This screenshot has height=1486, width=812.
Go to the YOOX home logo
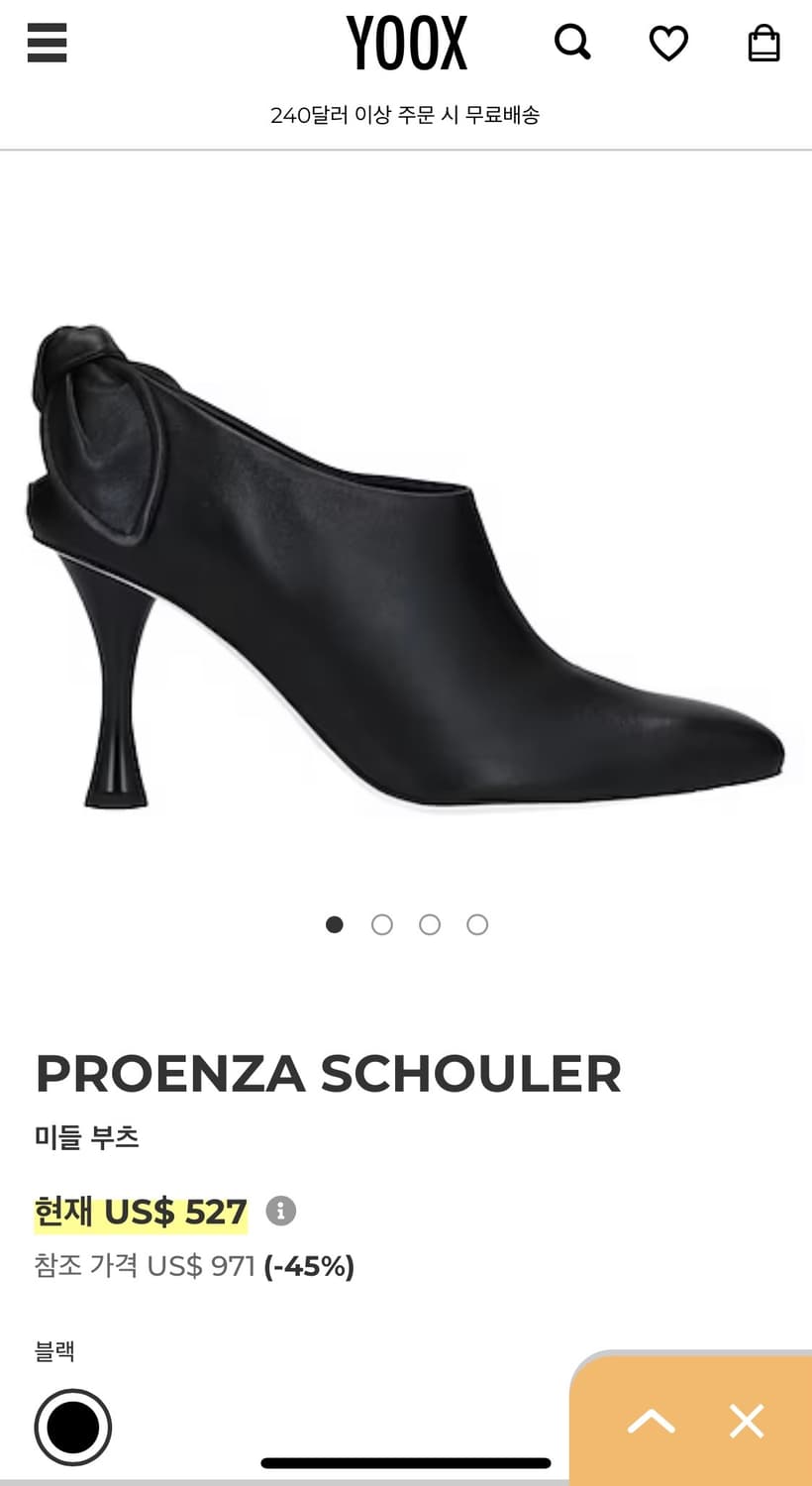(x=407, y=44)
